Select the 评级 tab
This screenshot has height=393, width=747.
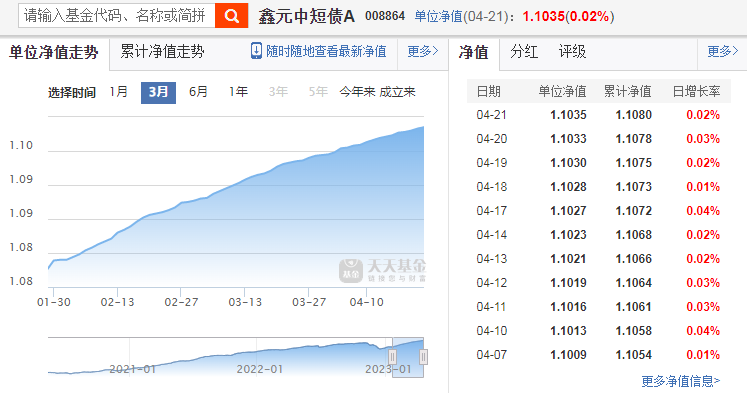572,51
